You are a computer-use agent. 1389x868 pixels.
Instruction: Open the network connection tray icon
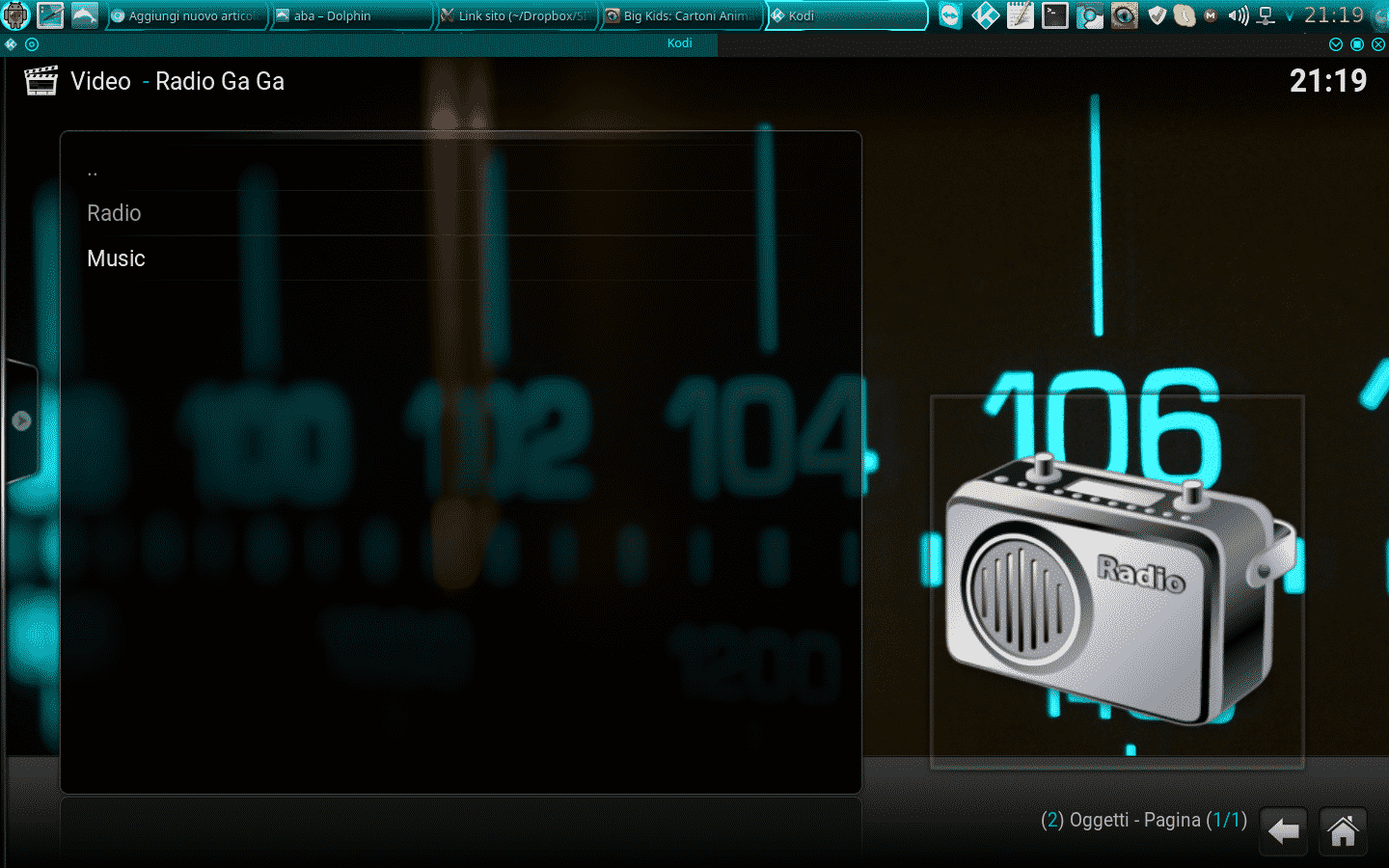click(x=1266, y=15)
